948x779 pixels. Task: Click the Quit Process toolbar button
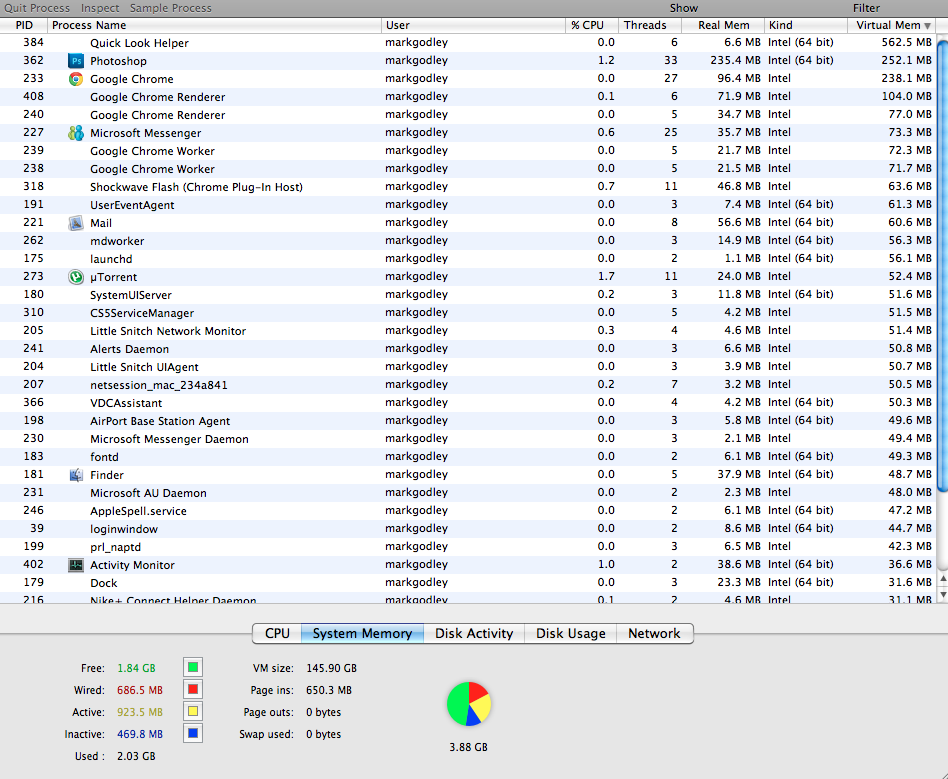(37, 8)
